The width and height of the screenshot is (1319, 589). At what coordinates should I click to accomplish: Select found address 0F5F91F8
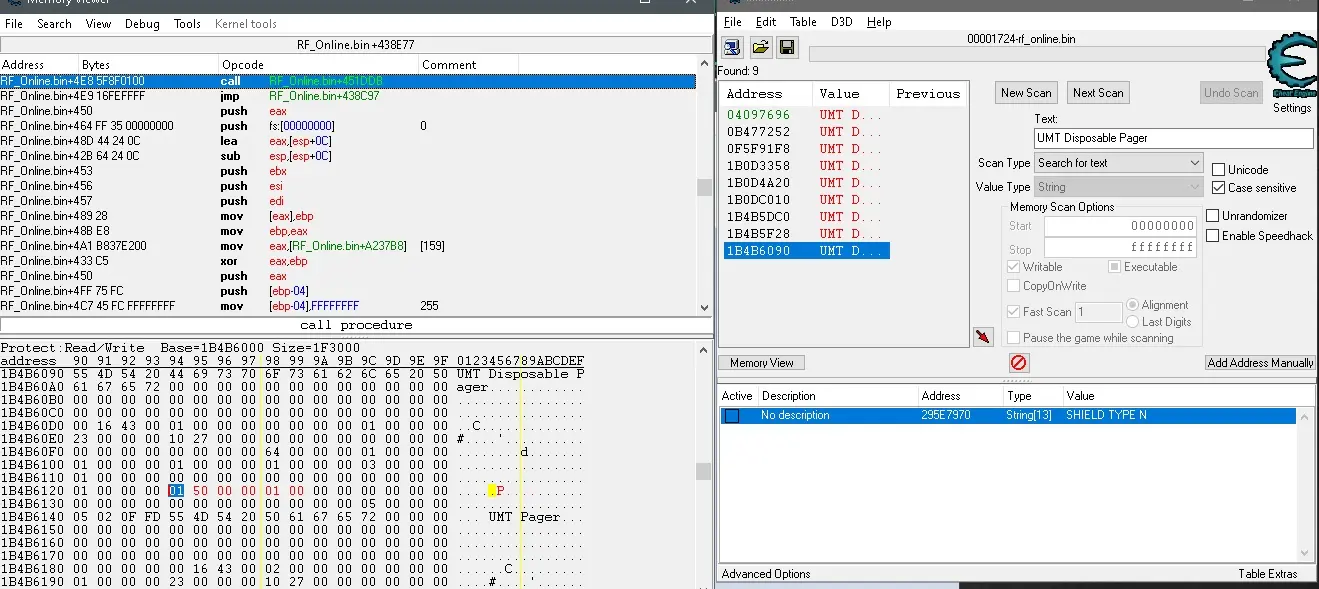(x=806, y=149)
